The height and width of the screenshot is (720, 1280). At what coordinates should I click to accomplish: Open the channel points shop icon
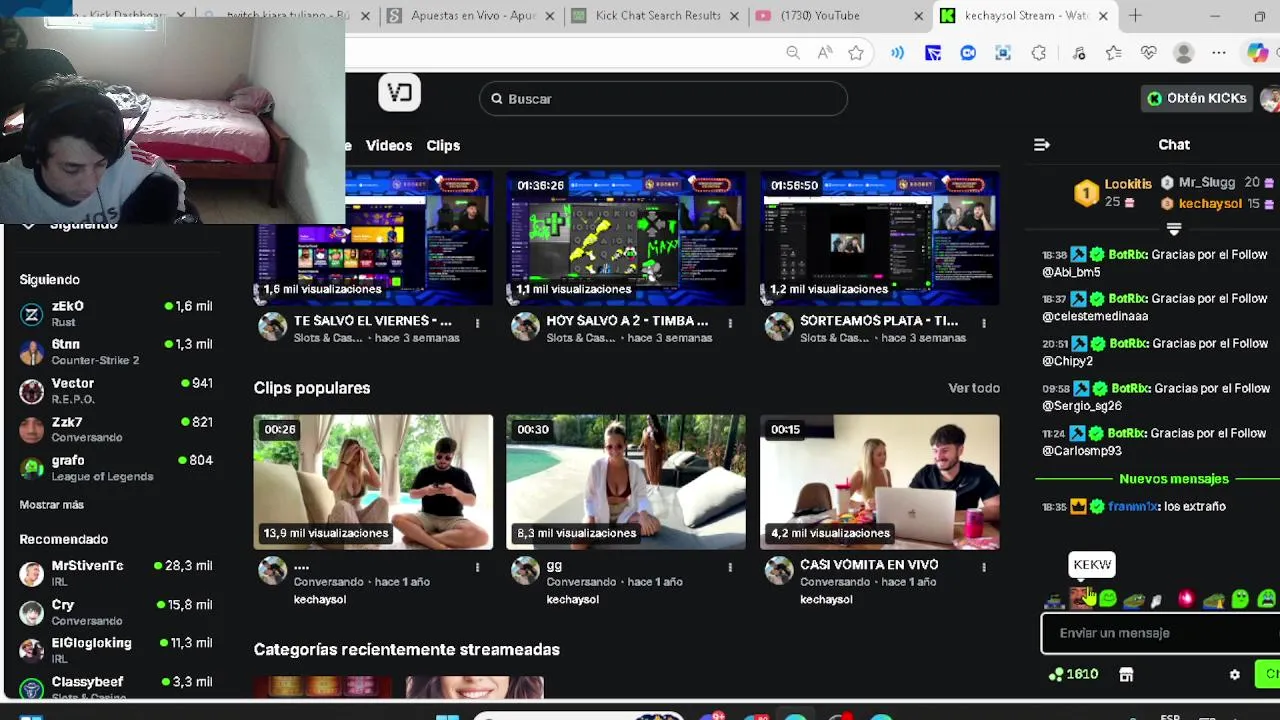tap(1126, 675)
